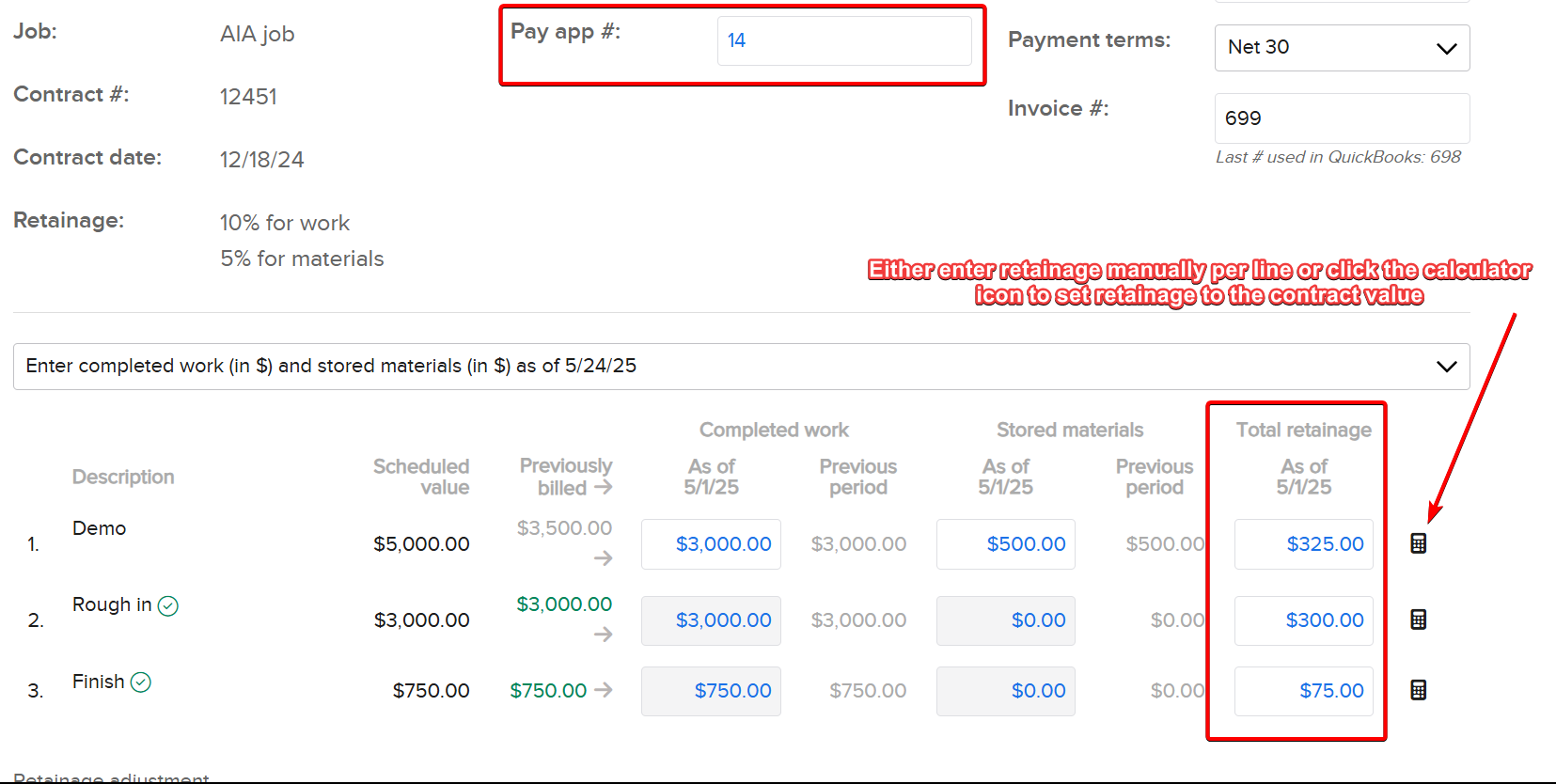This screenshot has height=784, width=1556.
Task: Click calculator icon for Finish line
Action: pos(1419,690)
